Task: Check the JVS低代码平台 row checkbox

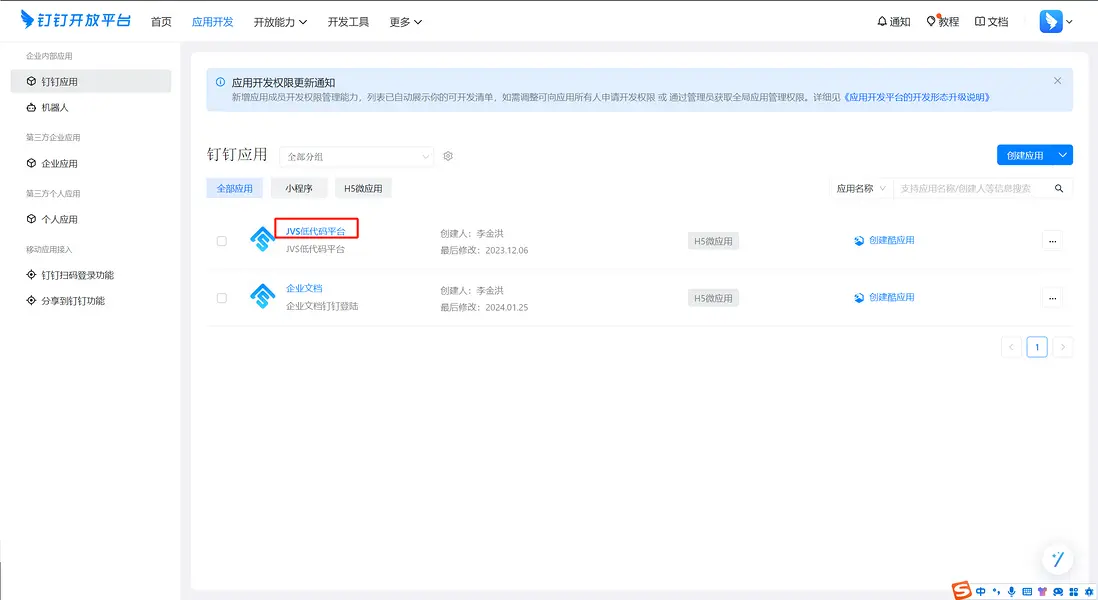Action: [222, 240]
